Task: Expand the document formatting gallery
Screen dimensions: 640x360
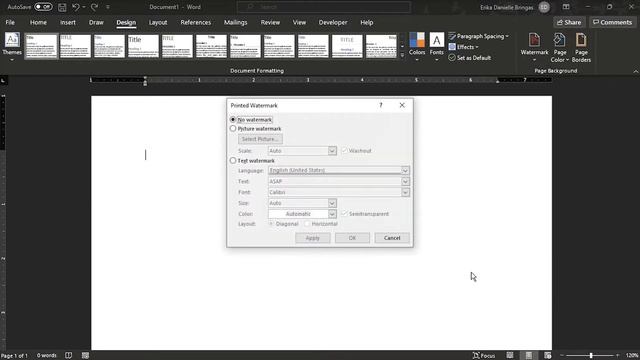Action: pos(402,55)
